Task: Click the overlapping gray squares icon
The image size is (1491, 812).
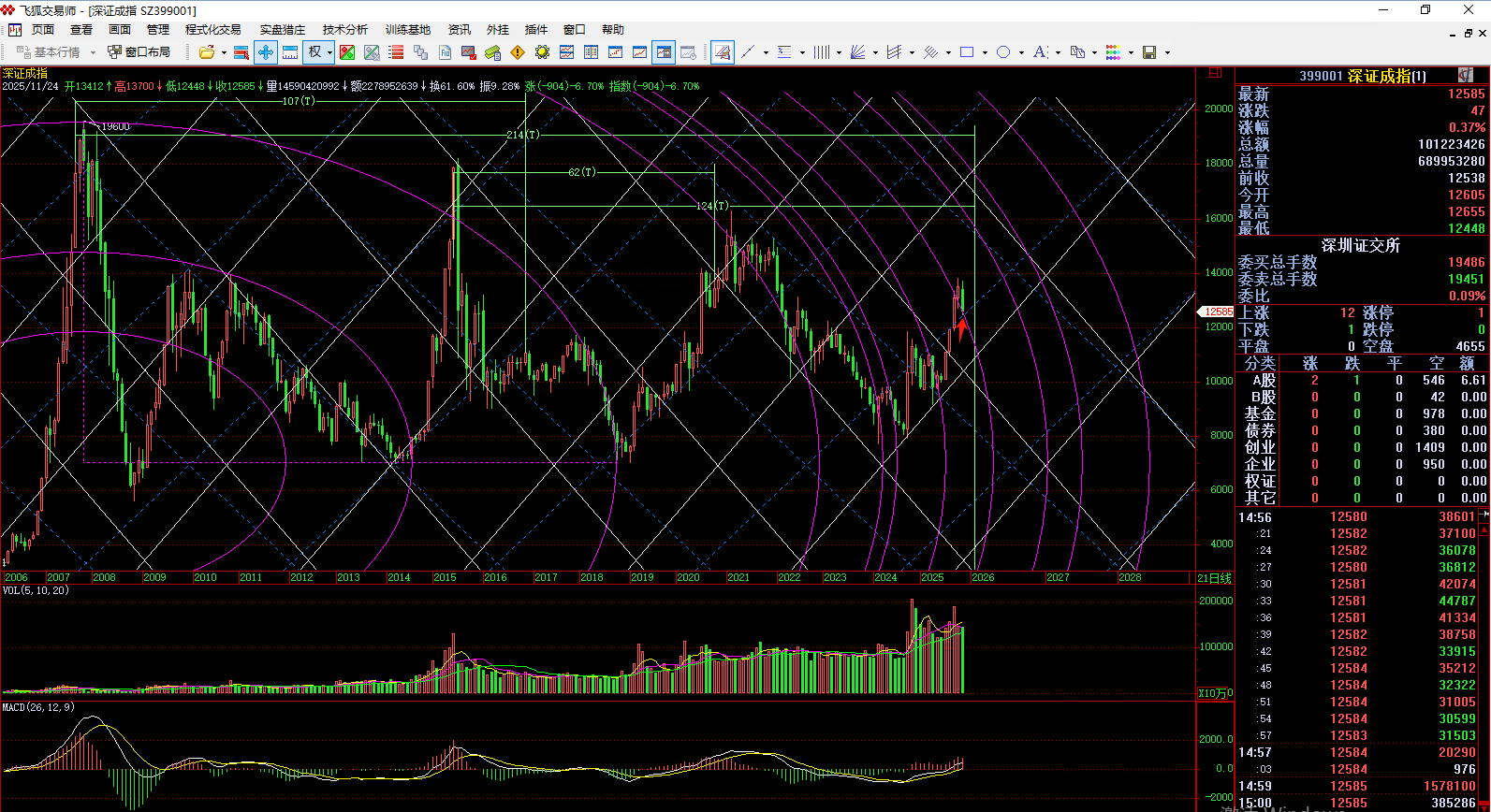Action: coord(420,52)
